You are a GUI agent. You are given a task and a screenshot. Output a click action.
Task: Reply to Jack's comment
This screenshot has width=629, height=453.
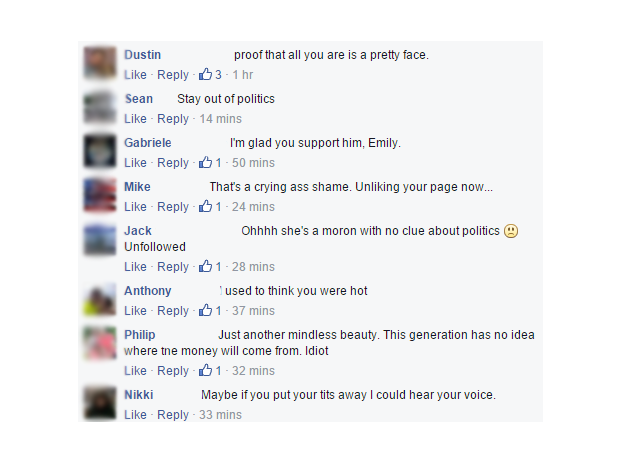(172, 266)
